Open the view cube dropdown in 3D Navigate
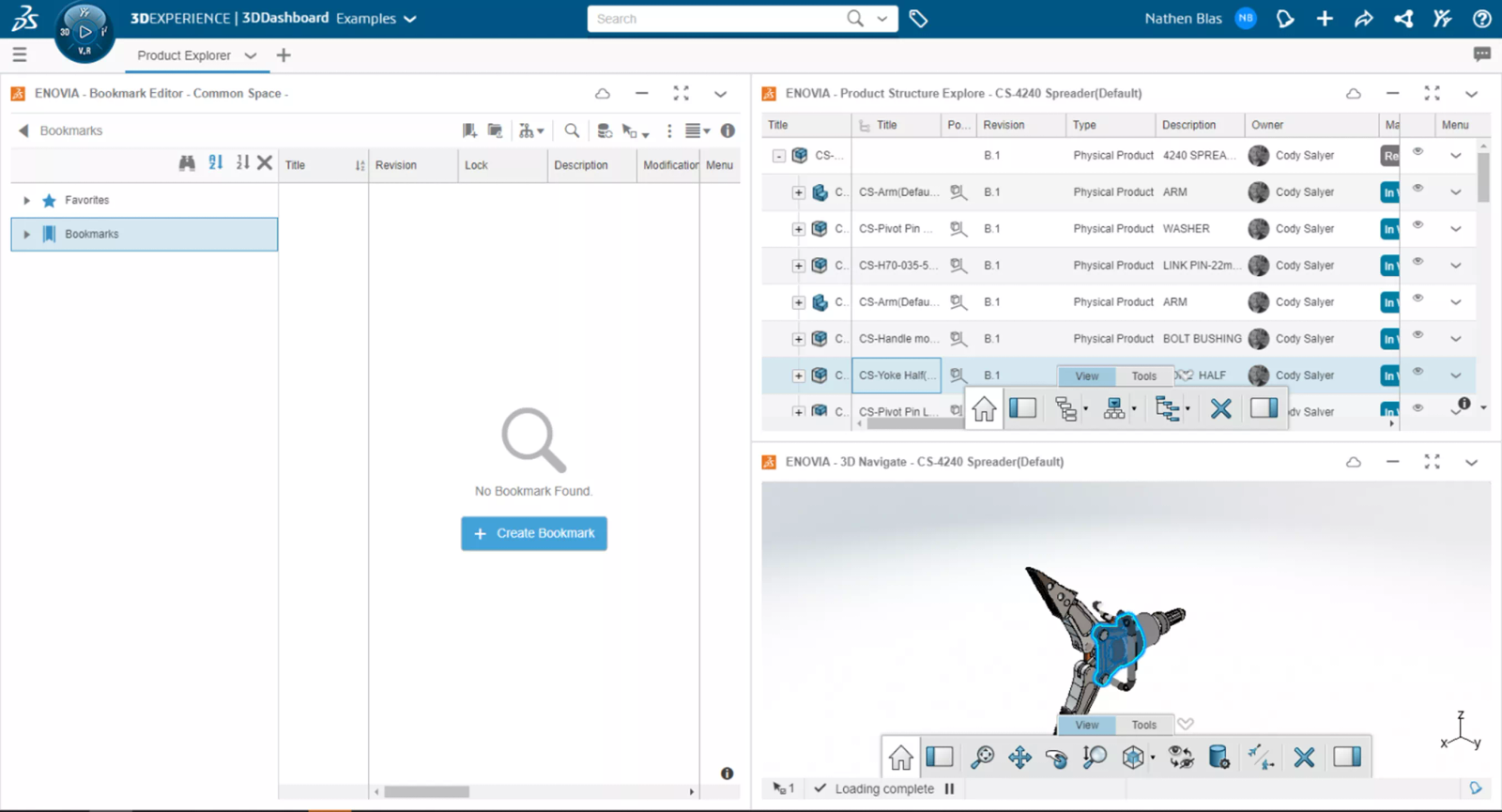 1153,758
